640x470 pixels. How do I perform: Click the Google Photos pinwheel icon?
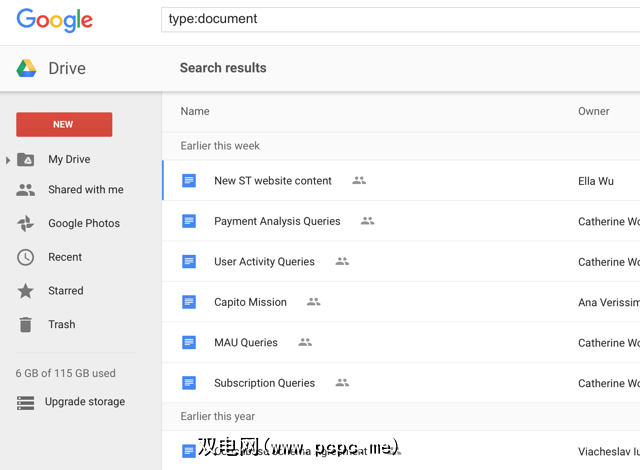(x=26, y=224)
